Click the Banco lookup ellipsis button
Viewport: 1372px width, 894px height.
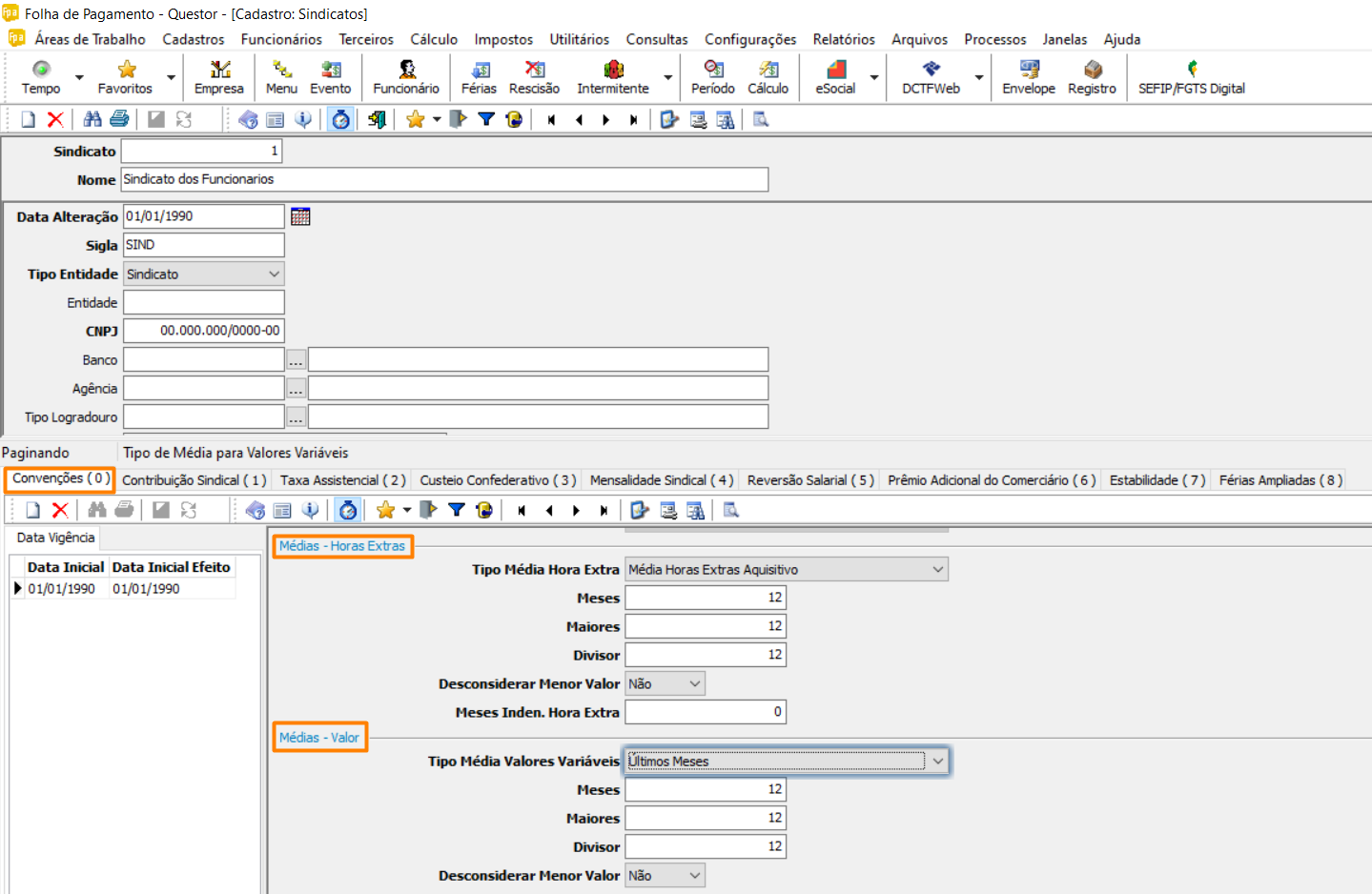[x=296, y=361]
